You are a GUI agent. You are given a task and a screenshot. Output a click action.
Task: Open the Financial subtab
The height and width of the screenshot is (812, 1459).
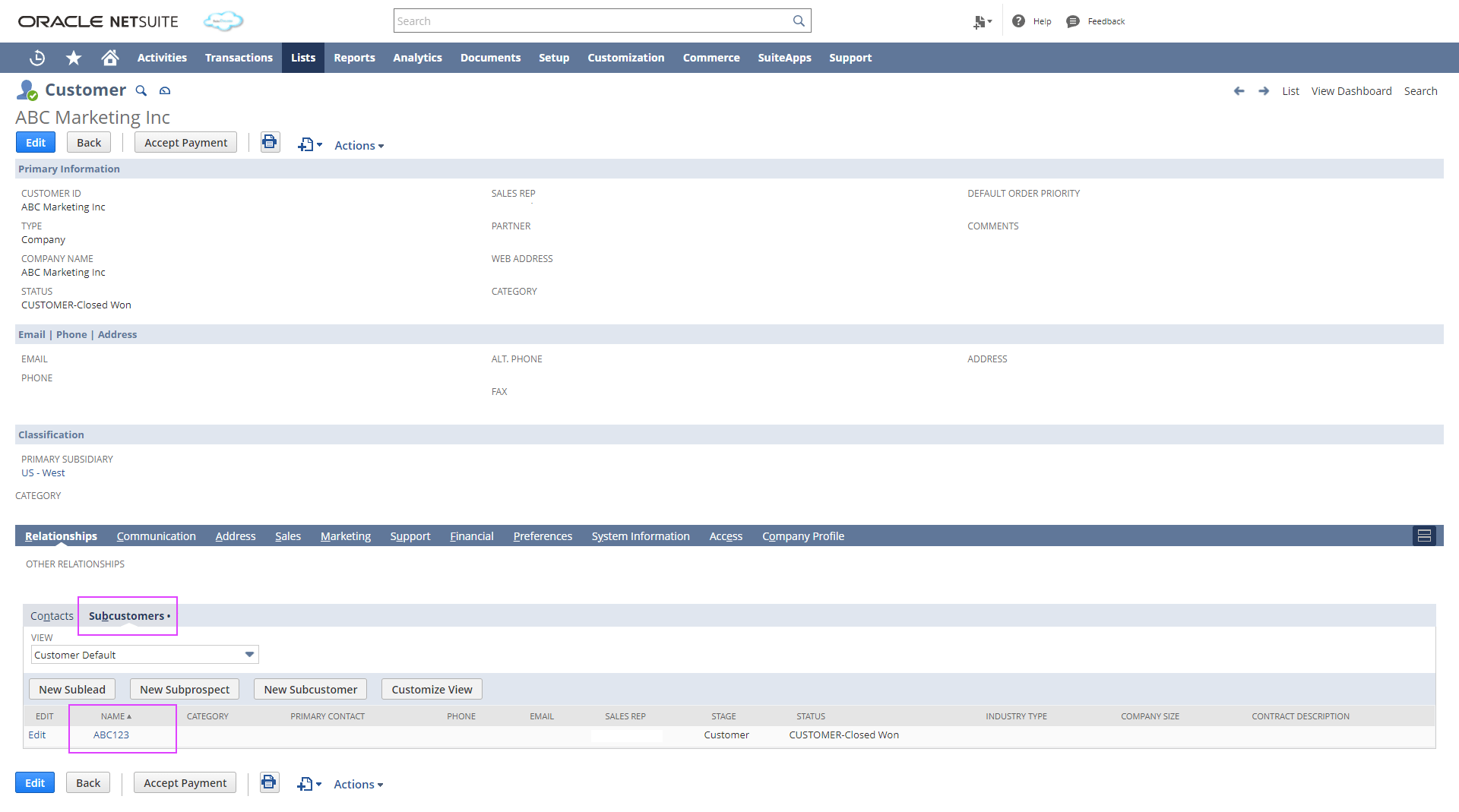coord(471,536)
